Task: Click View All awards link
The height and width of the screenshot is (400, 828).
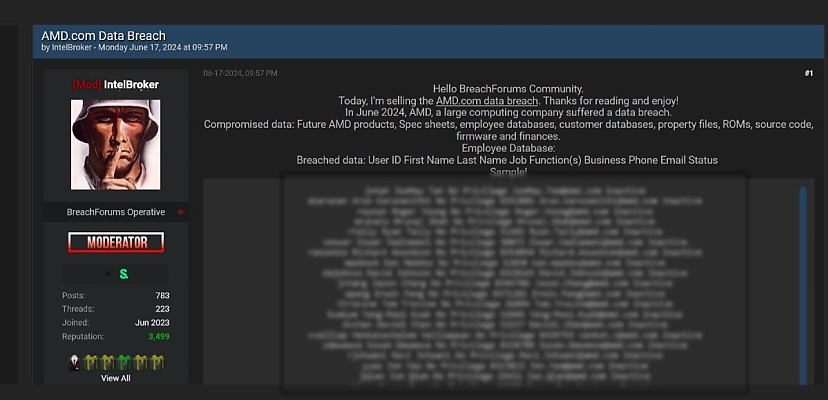Action: [x=116, y=378]
